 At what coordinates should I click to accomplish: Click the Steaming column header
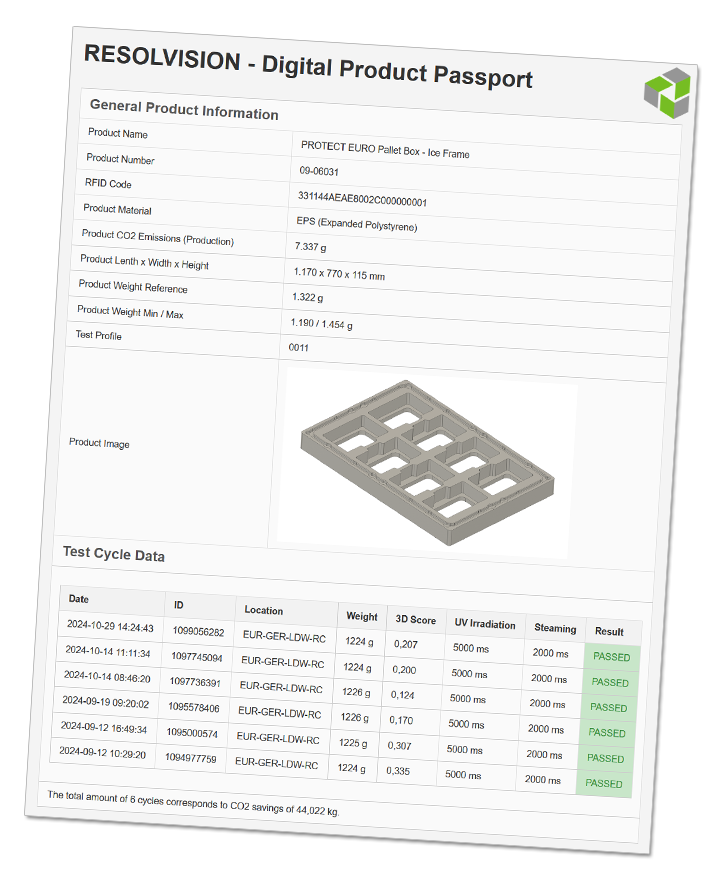click(555, 628)
